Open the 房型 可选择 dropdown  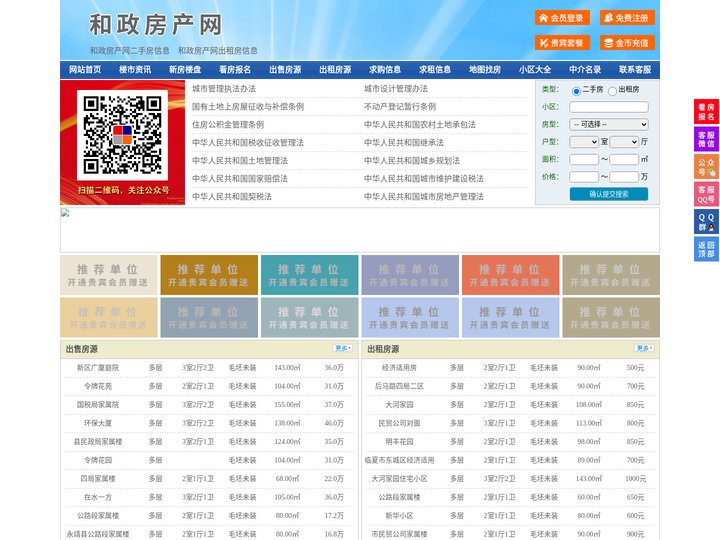(x=609, y=124)
